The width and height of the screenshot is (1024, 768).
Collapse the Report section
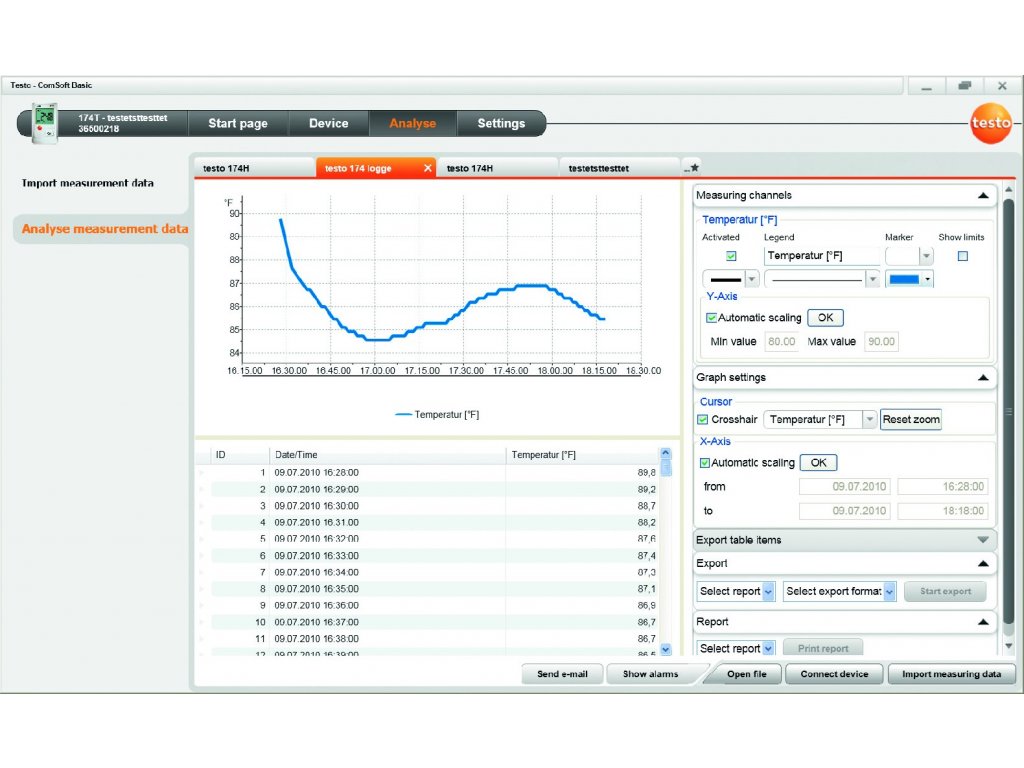click(983, 622)
